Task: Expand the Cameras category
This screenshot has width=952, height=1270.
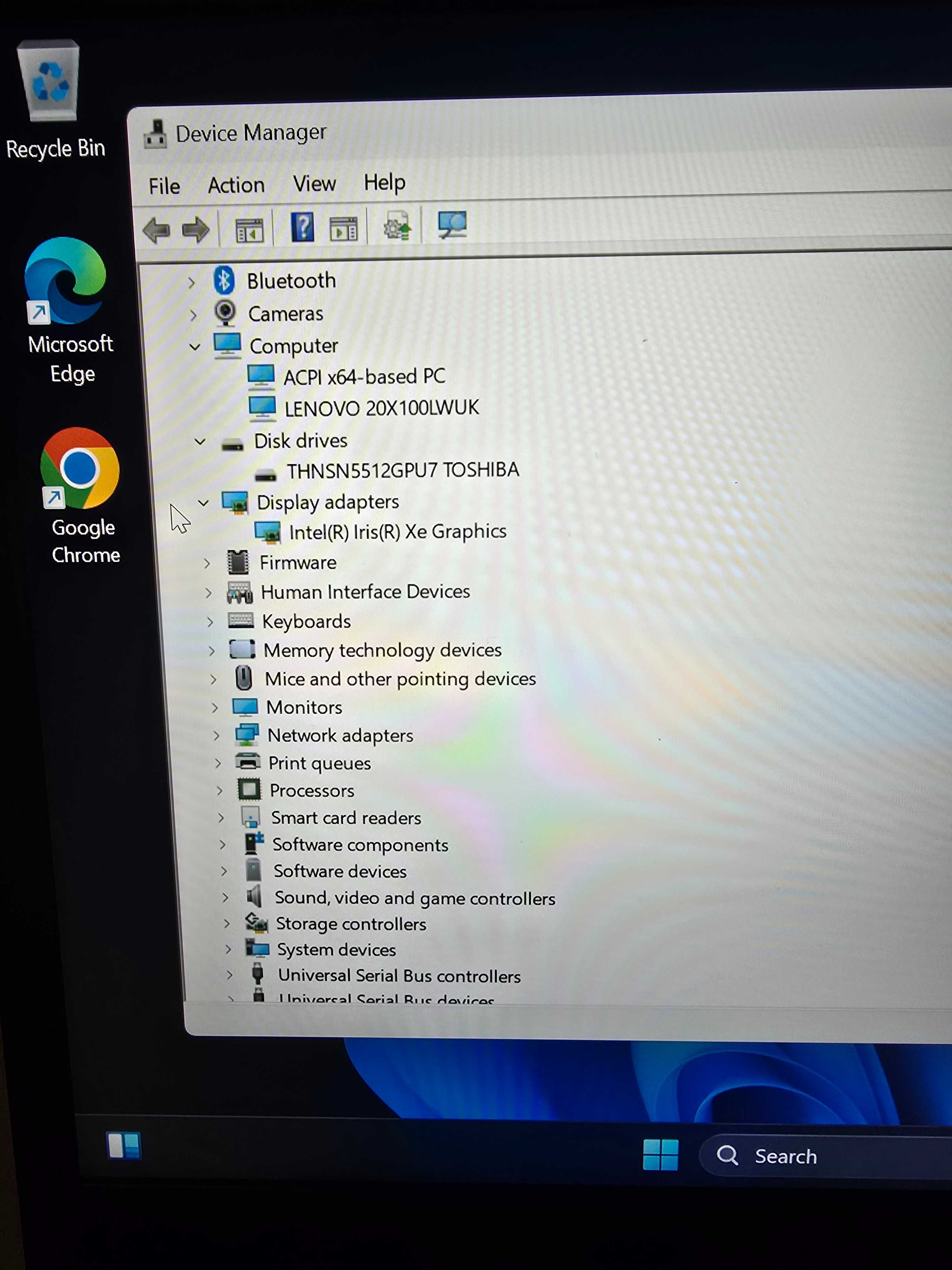Action: tap(193, 315)
